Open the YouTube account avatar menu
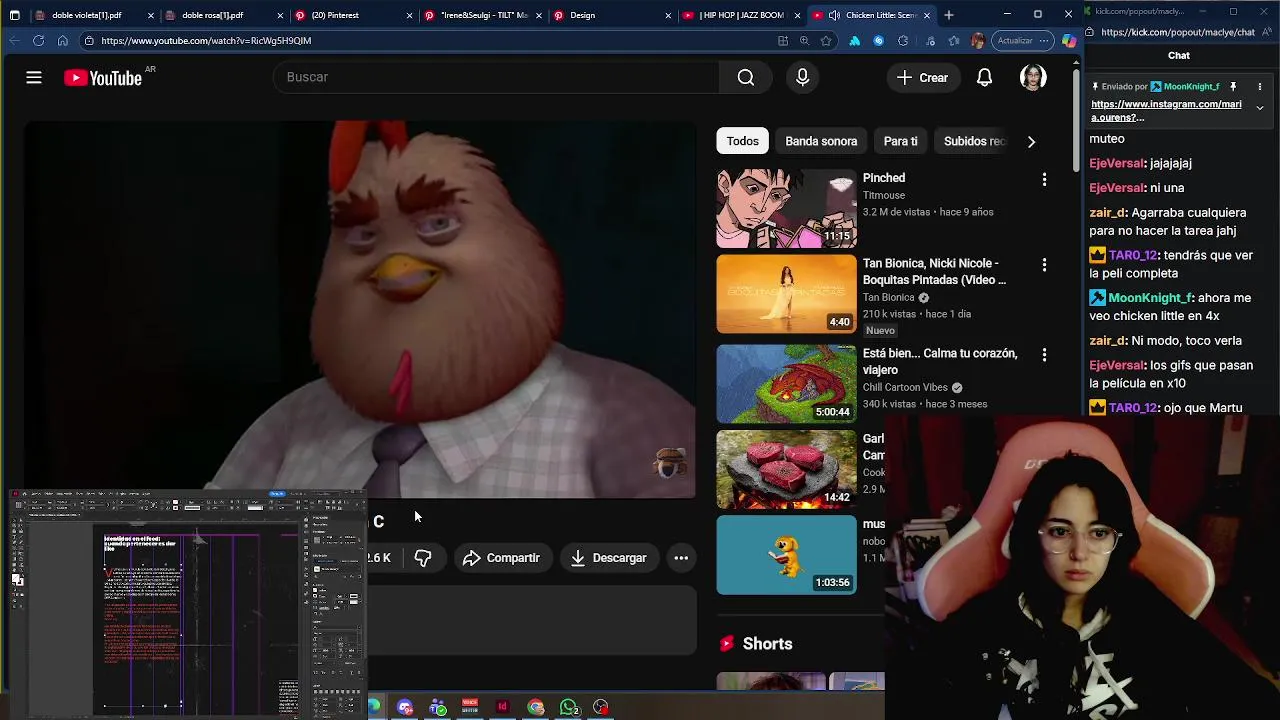This screenshot has height=720, width=1280. (x=1033, y=77)
